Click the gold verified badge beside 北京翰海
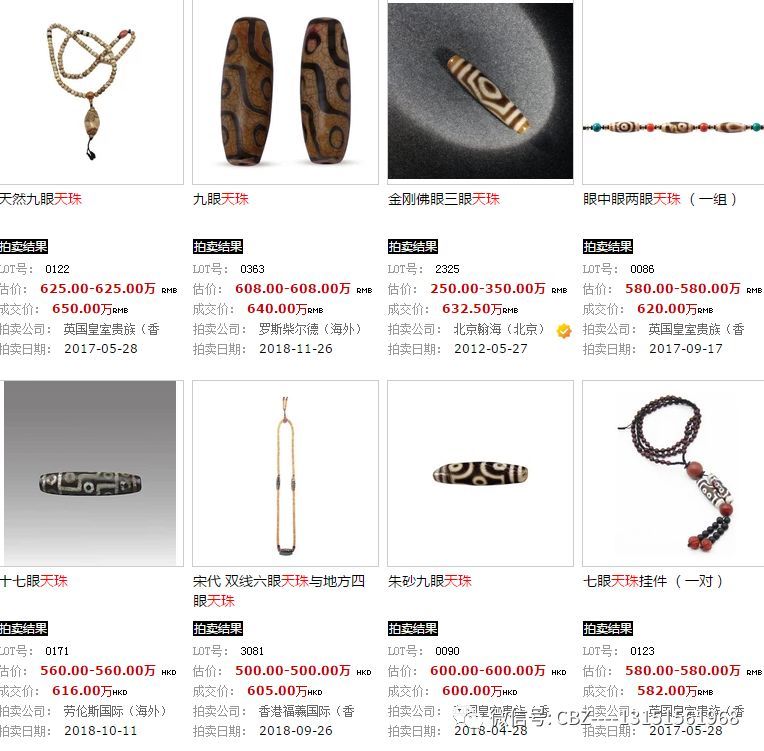Image resolution: width=764 pixels, height=751 pixels. [x=564, y=331]
